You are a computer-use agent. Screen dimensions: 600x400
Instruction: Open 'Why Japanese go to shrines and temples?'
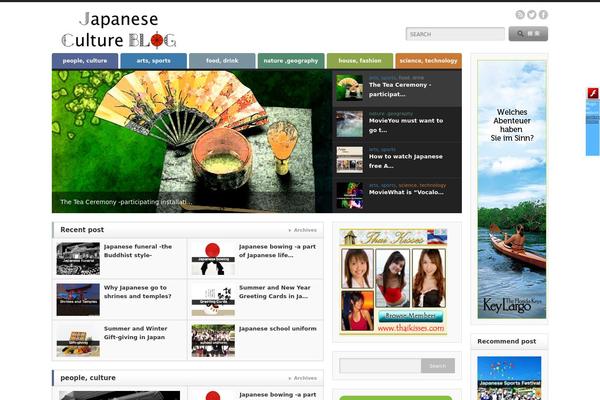coord(138,292)
